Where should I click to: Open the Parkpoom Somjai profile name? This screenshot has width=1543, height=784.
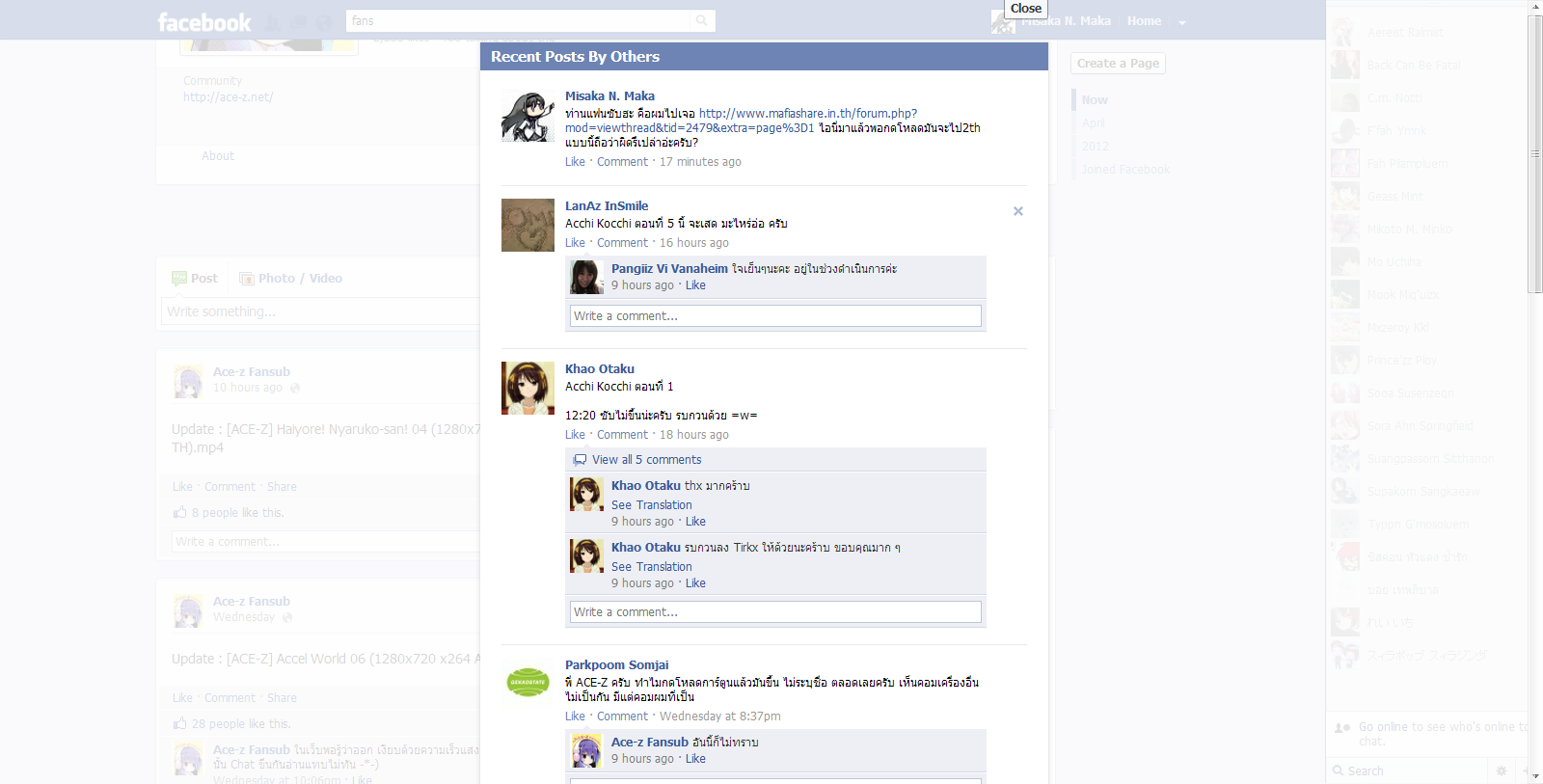coord(616,665)
